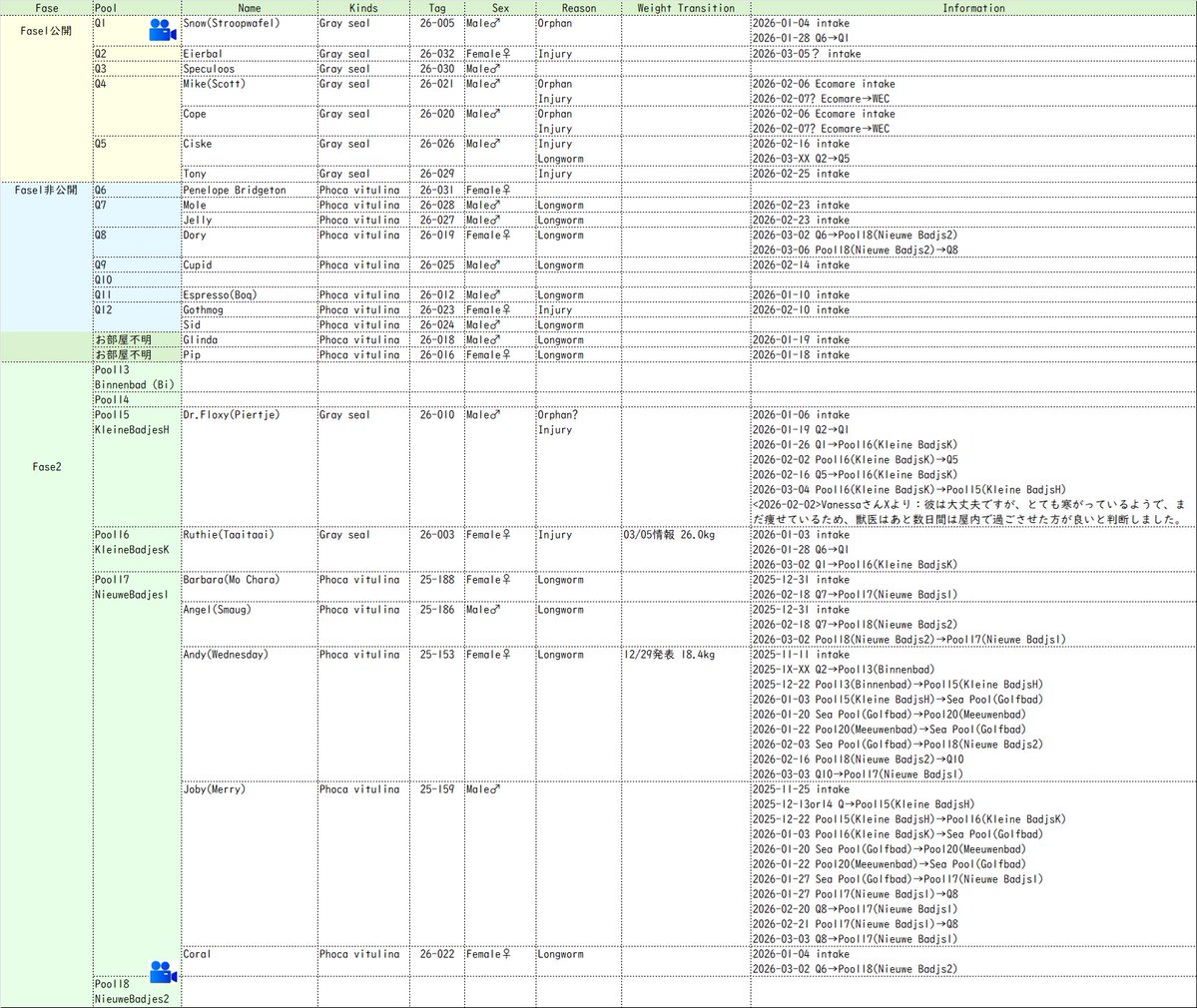Select name cell 'Cupid'
This screenshot has width=1197, height=1008.
(250, 264)
